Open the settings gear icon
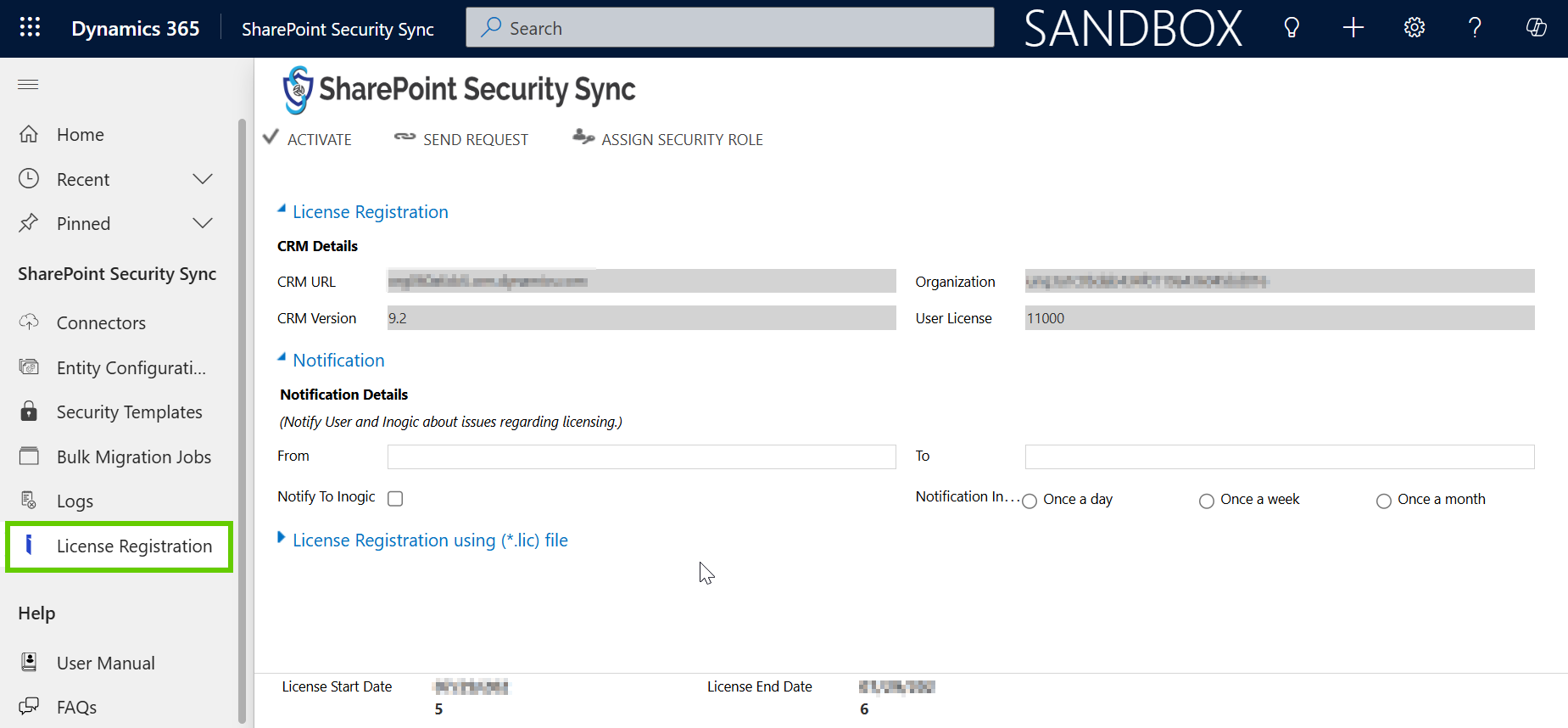1568x728 pixels. (x=1414, y=28)
